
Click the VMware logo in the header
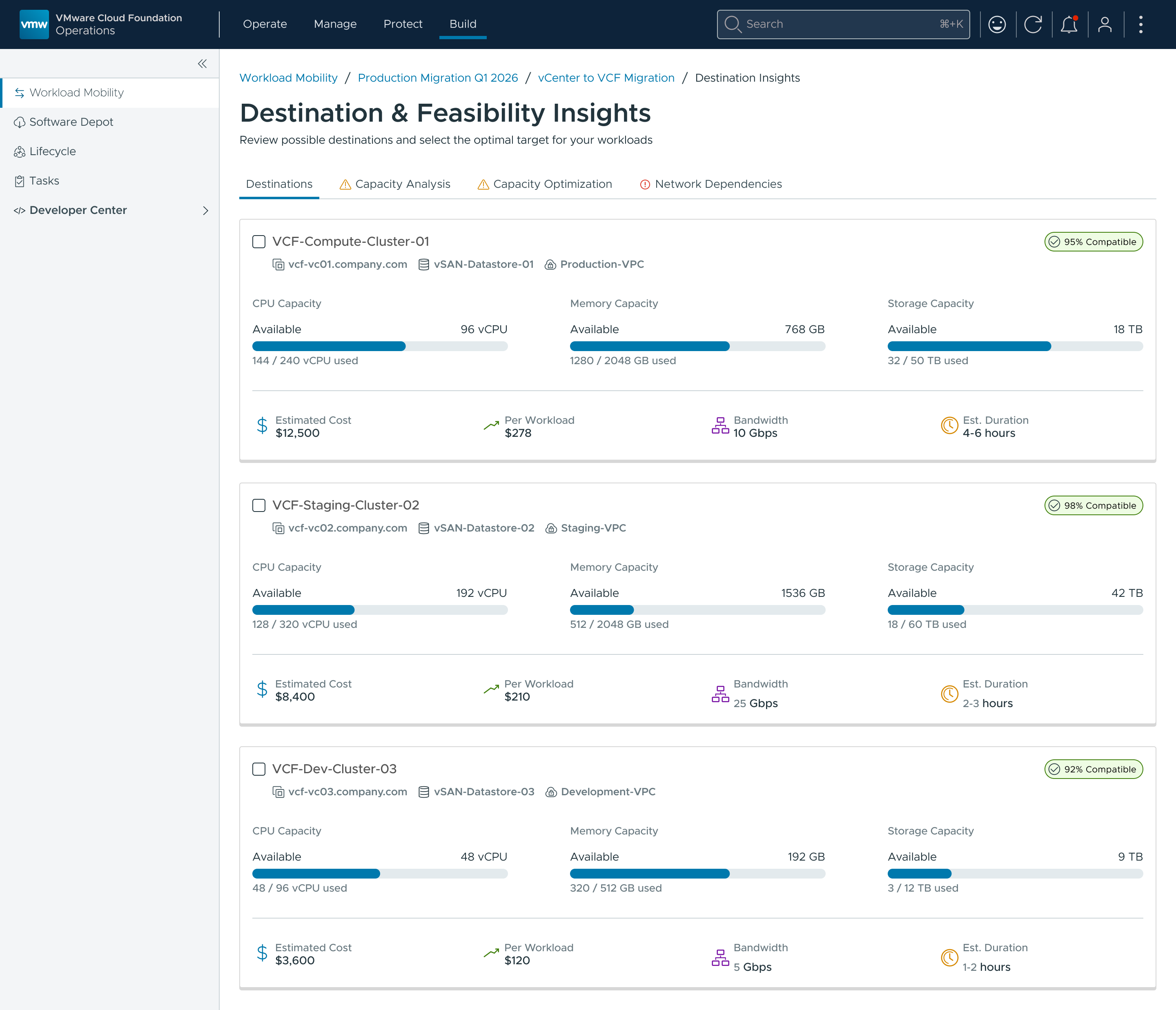pos(34,24)
